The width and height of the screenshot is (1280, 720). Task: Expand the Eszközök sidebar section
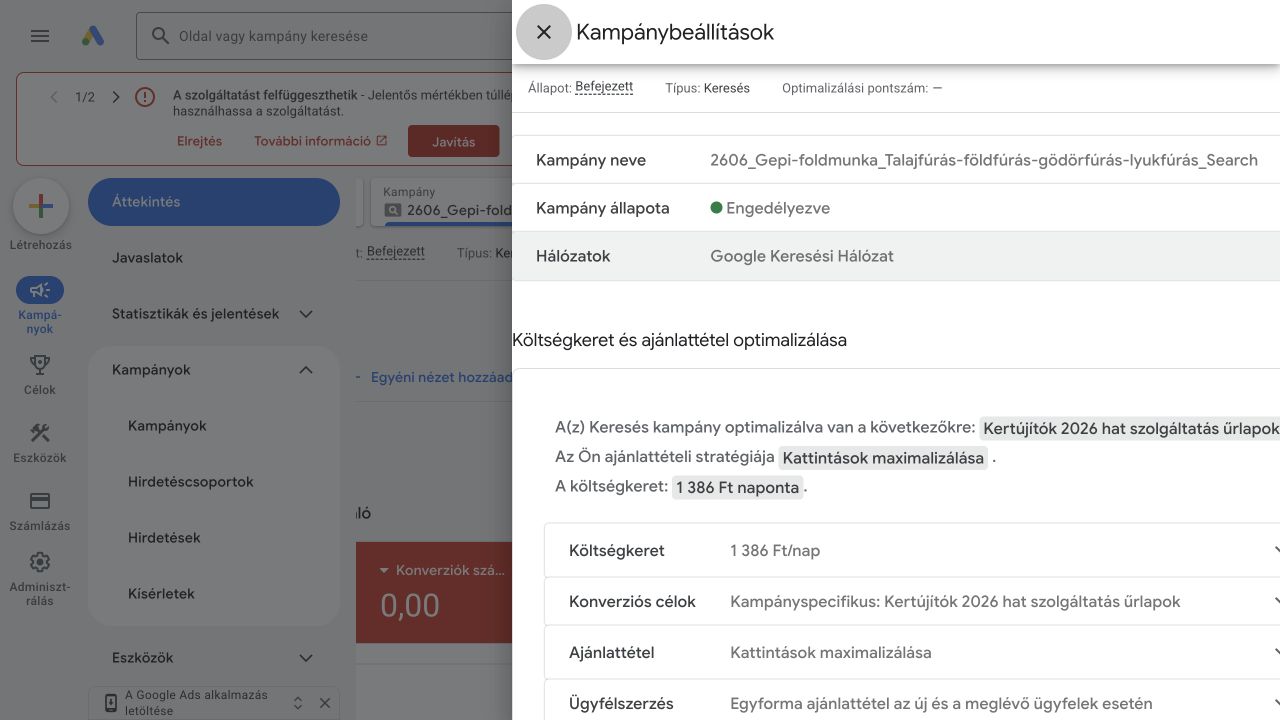214,658
